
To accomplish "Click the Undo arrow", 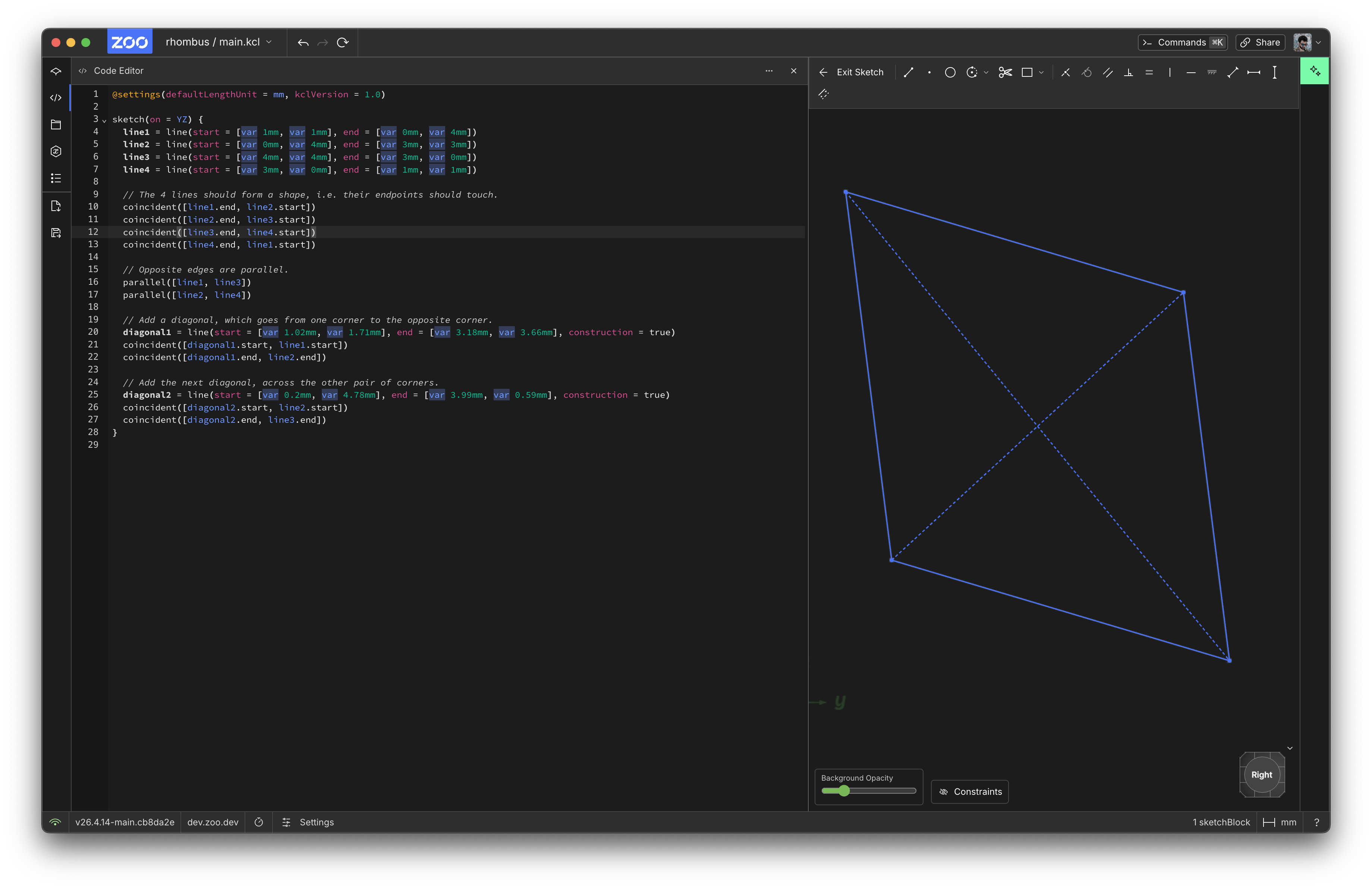I will (303, 42).
